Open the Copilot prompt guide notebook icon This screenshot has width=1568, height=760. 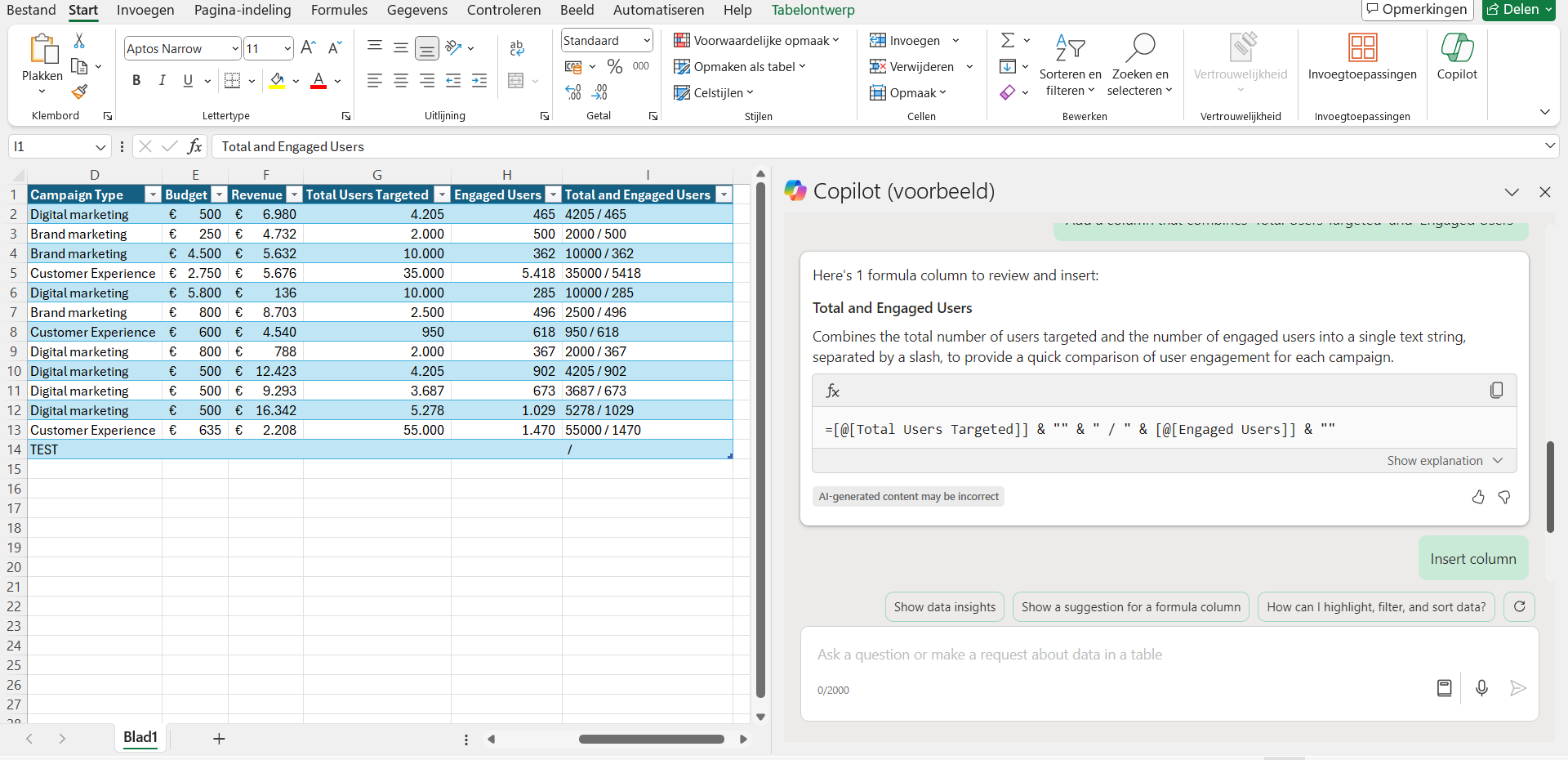click(1445, 688)
